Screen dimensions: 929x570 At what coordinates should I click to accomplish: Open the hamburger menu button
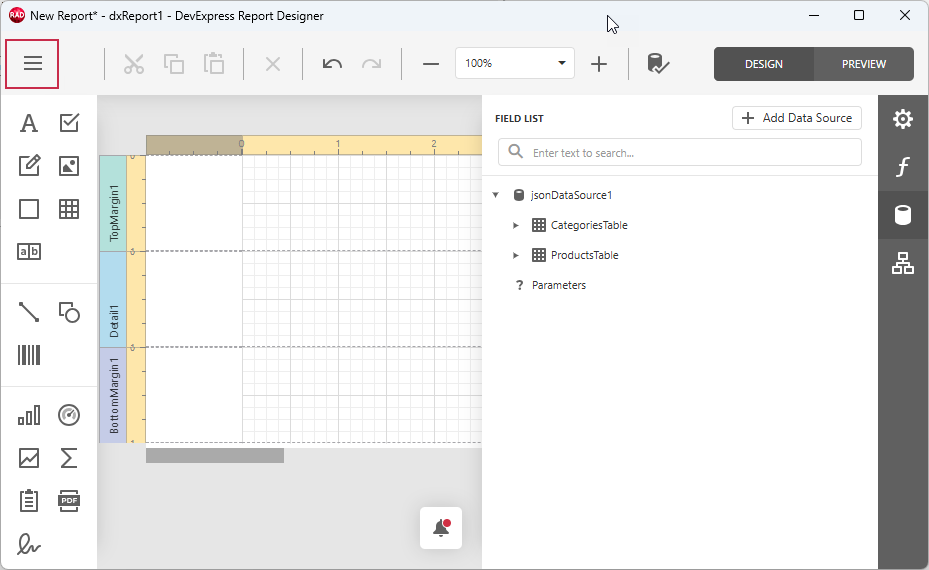pos(33,63)
